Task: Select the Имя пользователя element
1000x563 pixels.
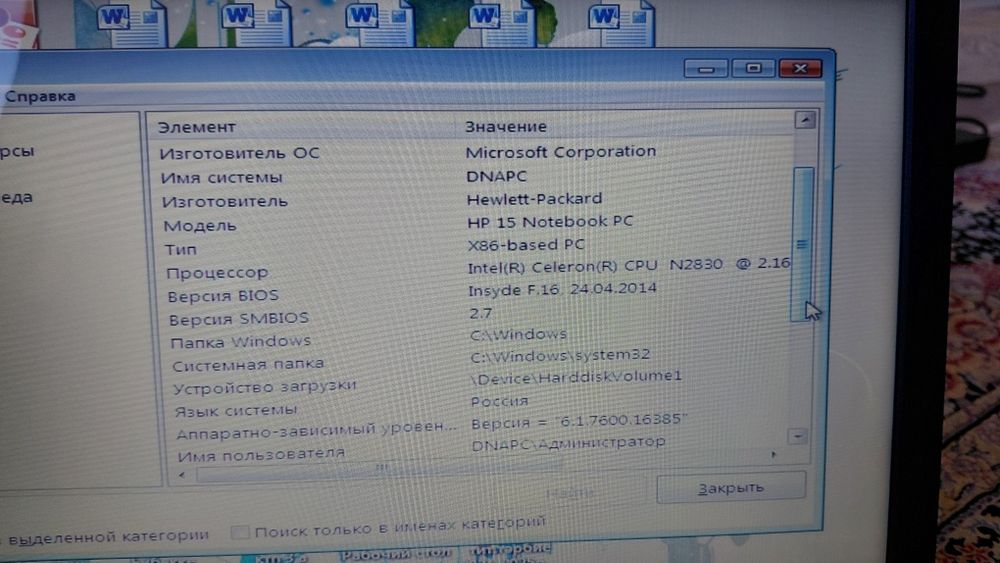Action: click(x=261, y=455)
